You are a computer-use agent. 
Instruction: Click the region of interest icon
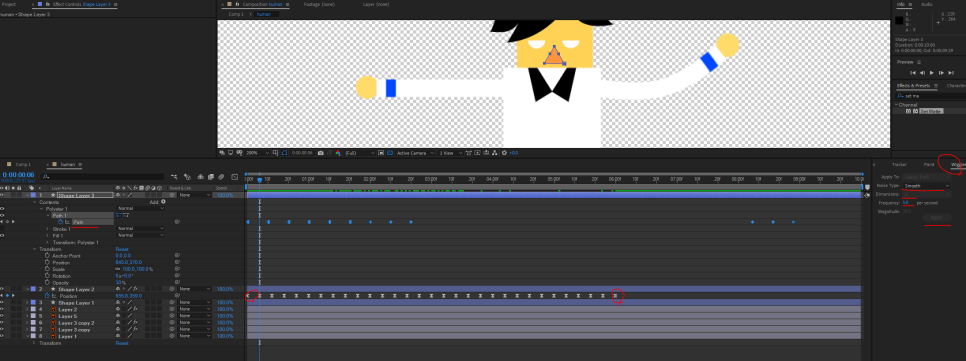381,153
